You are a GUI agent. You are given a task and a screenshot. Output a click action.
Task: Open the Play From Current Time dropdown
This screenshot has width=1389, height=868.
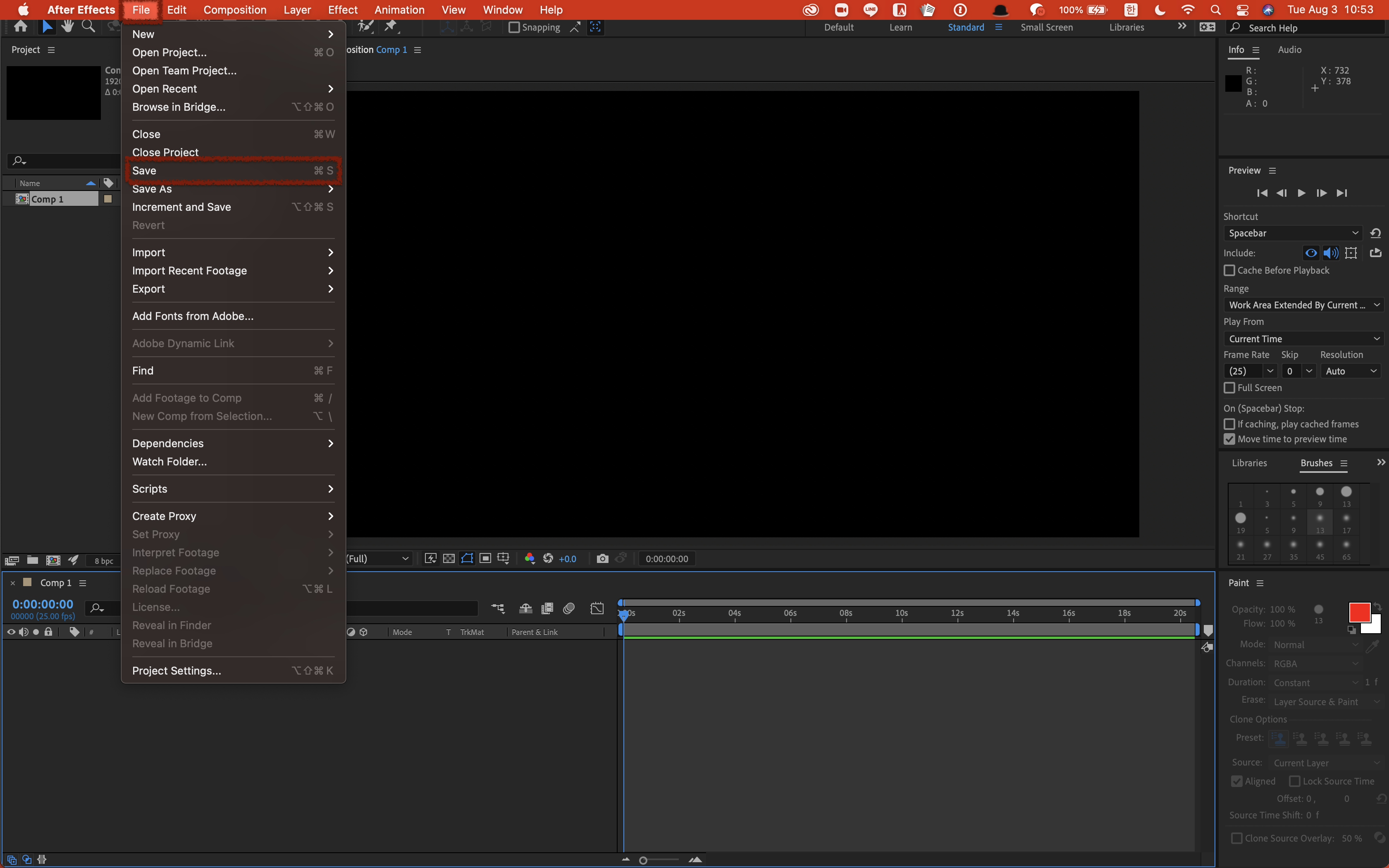1303,339
